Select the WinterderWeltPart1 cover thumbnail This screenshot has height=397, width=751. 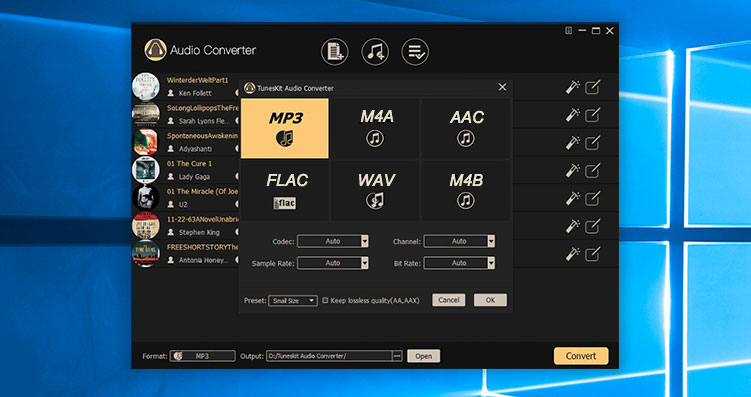pos(146,87)
